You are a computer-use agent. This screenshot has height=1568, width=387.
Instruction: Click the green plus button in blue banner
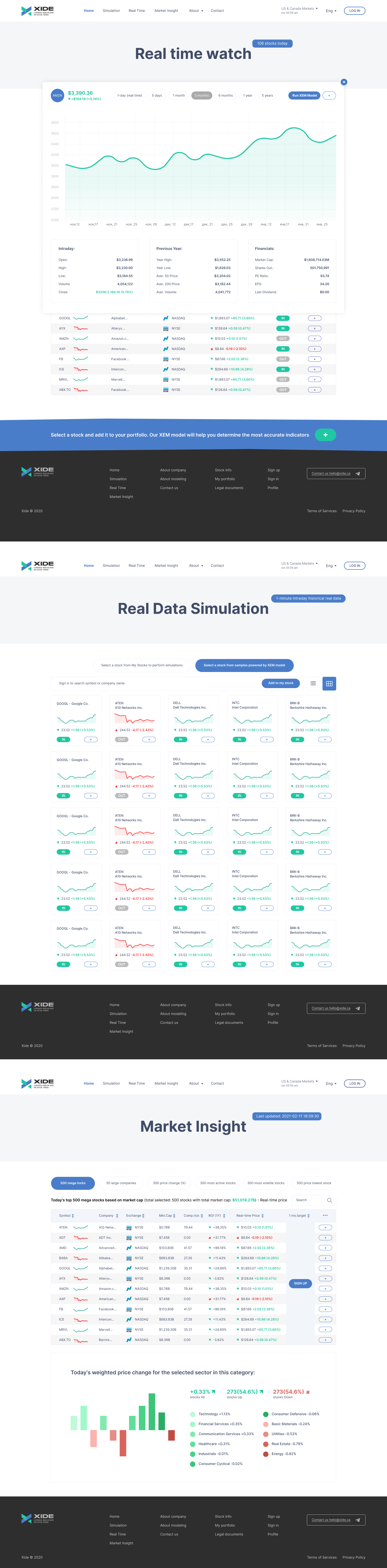325,435
